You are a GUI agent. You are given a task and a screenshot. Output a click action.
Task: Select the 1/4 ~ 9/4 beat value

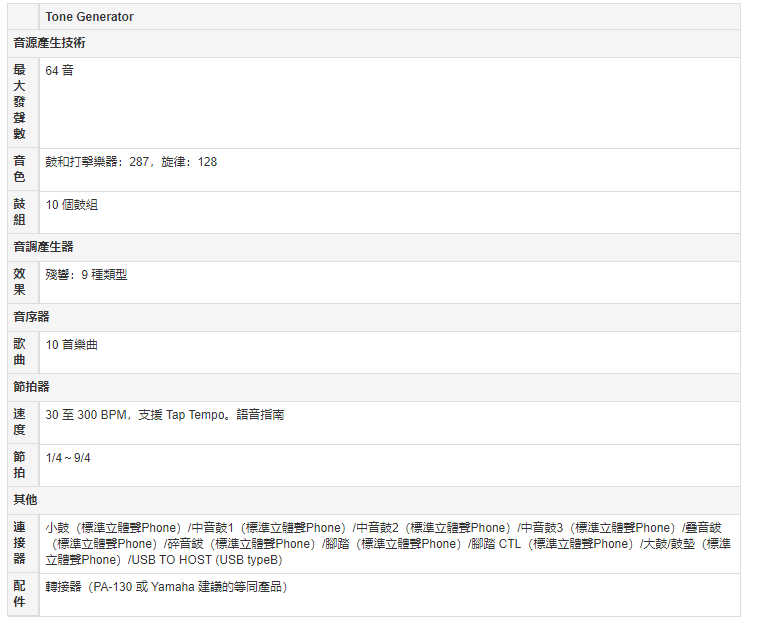pyautogui.click(x=68, y=458)
